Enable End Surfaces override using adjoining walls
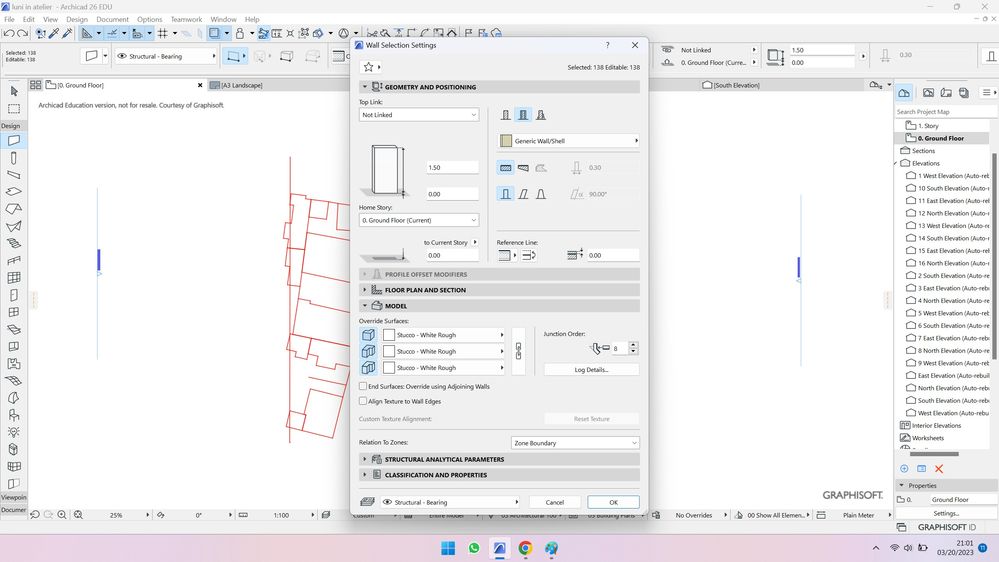999x562 pixels. [x=364, y=386]
